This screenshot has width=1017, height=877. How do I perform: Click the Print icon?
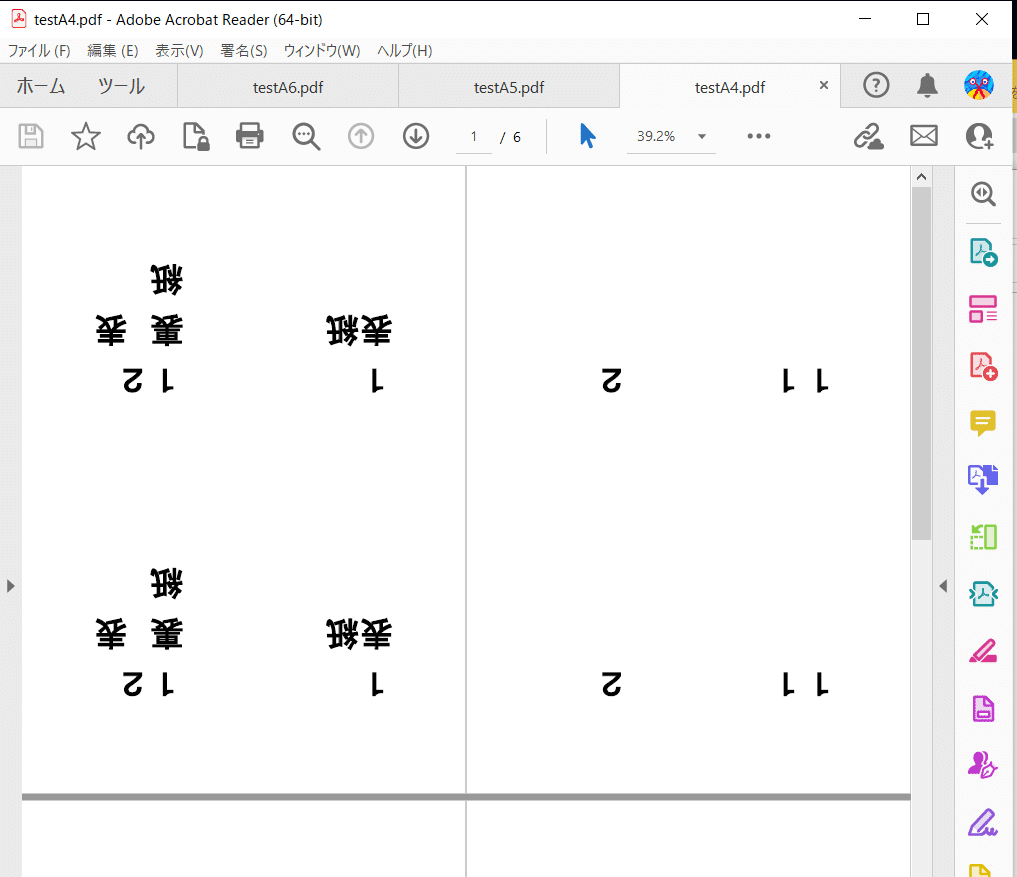point(250,136)
